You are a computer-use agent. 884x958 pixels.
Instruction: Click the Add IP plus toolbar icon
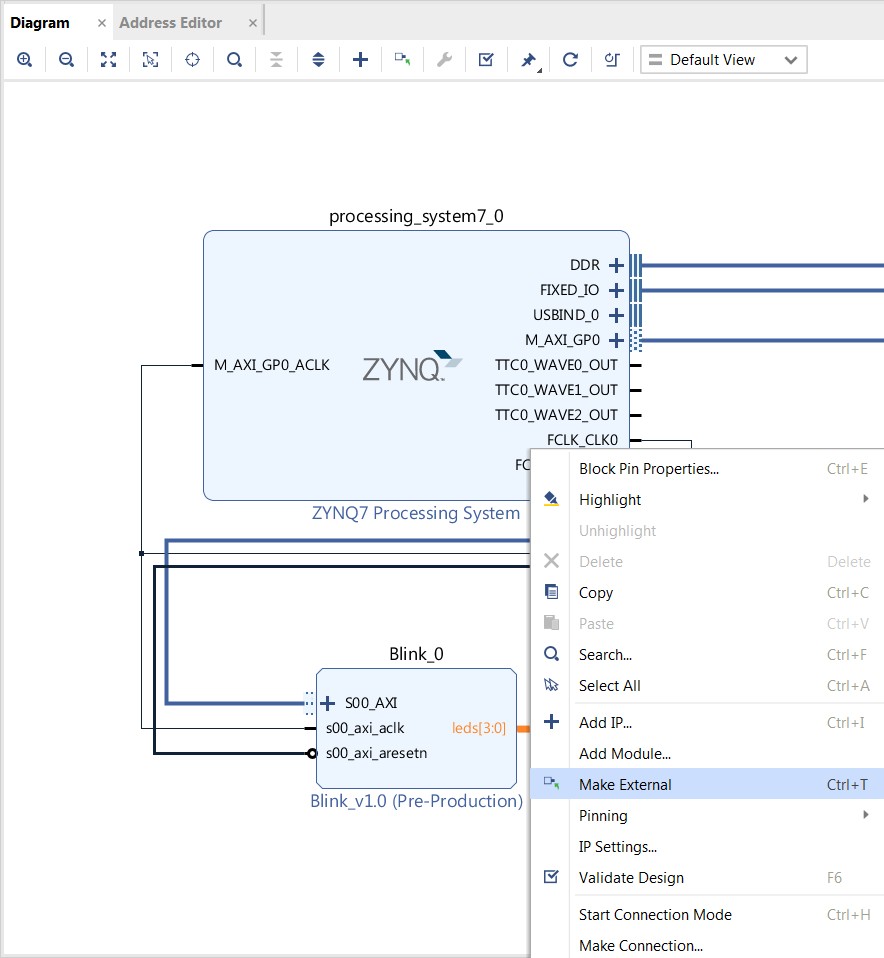click(x=360, y=60)
